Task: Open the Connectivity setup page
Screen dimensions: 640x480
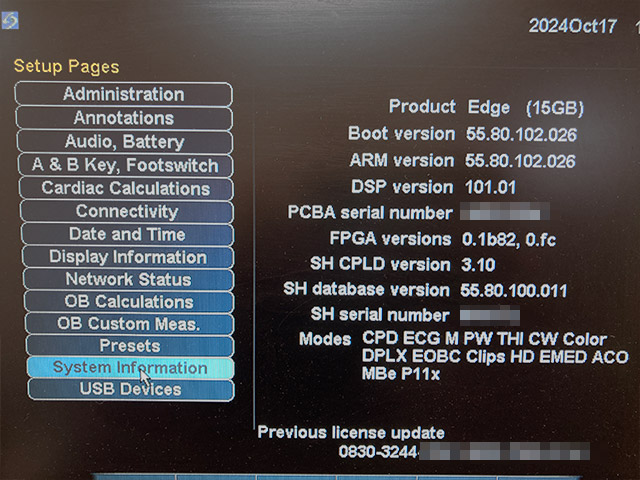Action: tap(127, 211)
